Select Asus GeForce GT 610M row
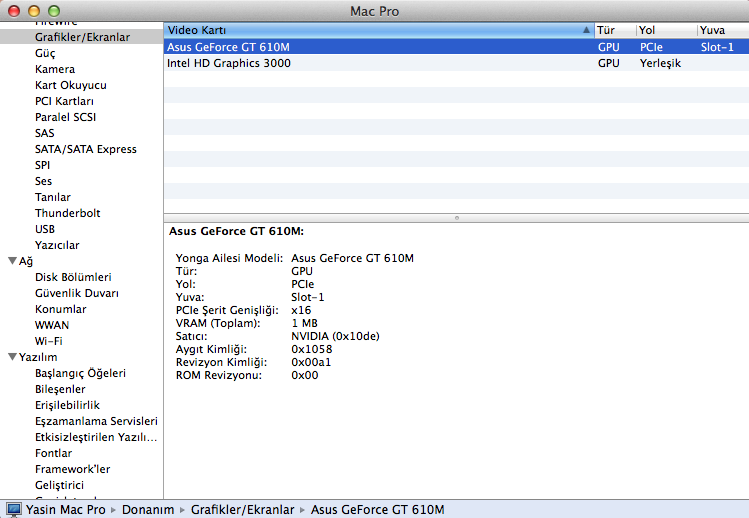This screenshot has height=518, width=749. tap(456, 47)
